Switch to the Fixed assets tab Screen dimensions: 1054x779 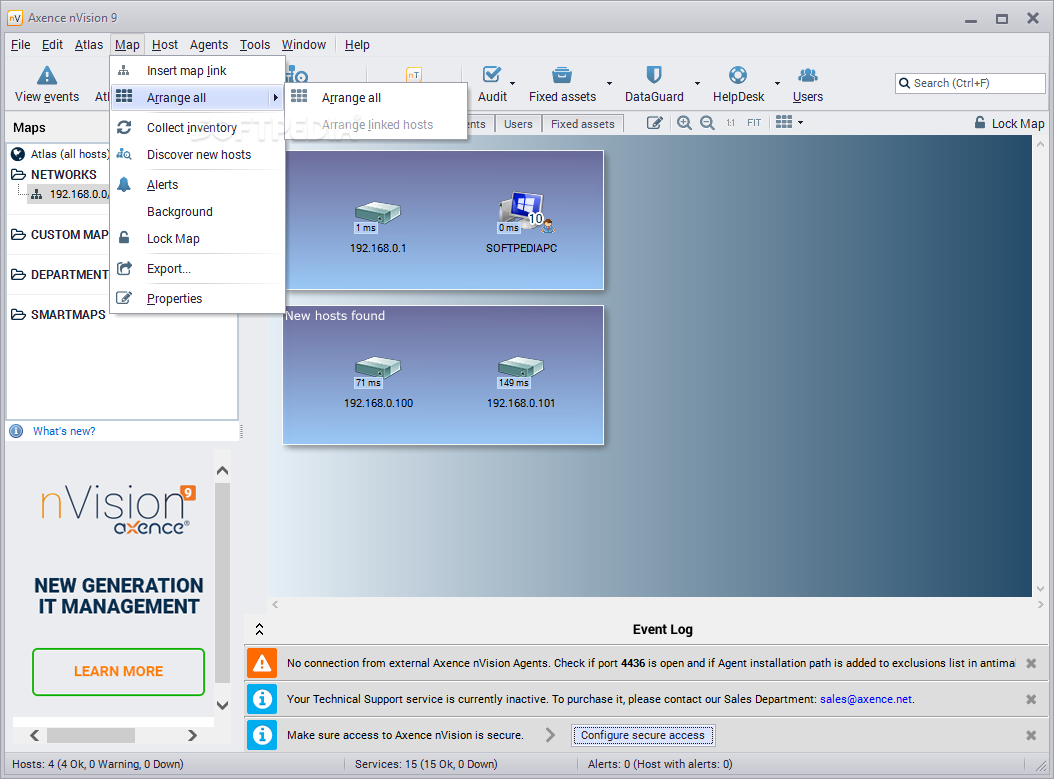coord(583,124)
